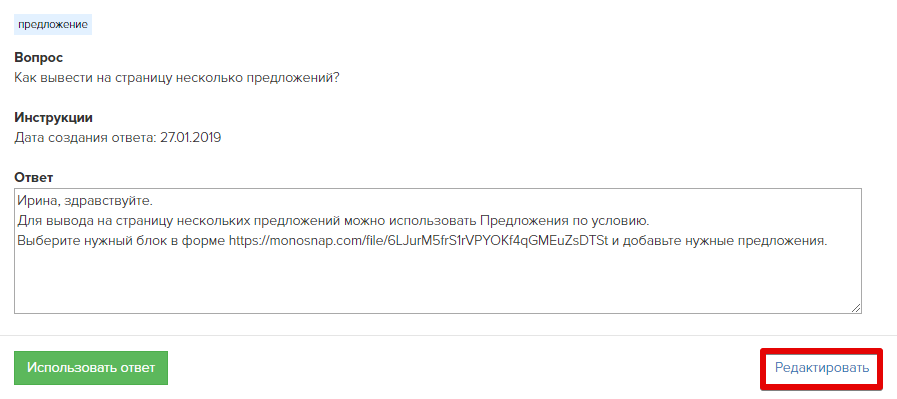Click the Дата создания ответа line

coord(117,138)
